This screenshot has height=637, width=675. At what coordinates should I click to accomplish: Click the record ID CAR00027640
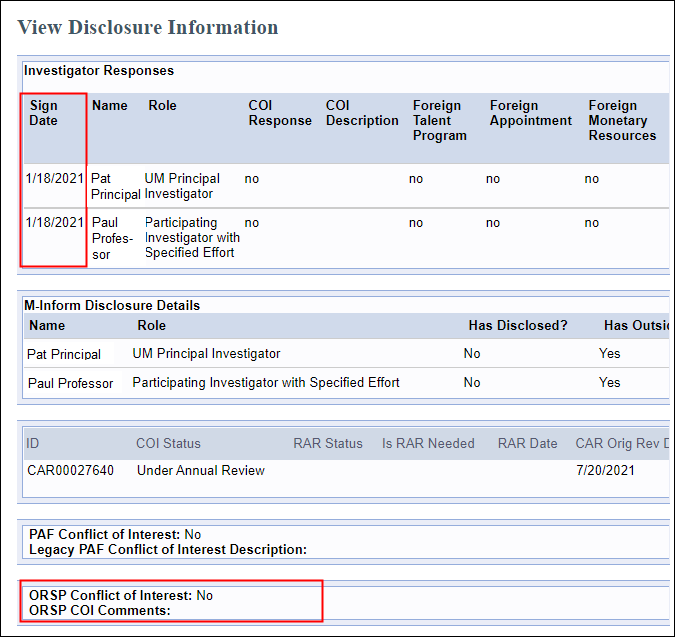(71, 470)
